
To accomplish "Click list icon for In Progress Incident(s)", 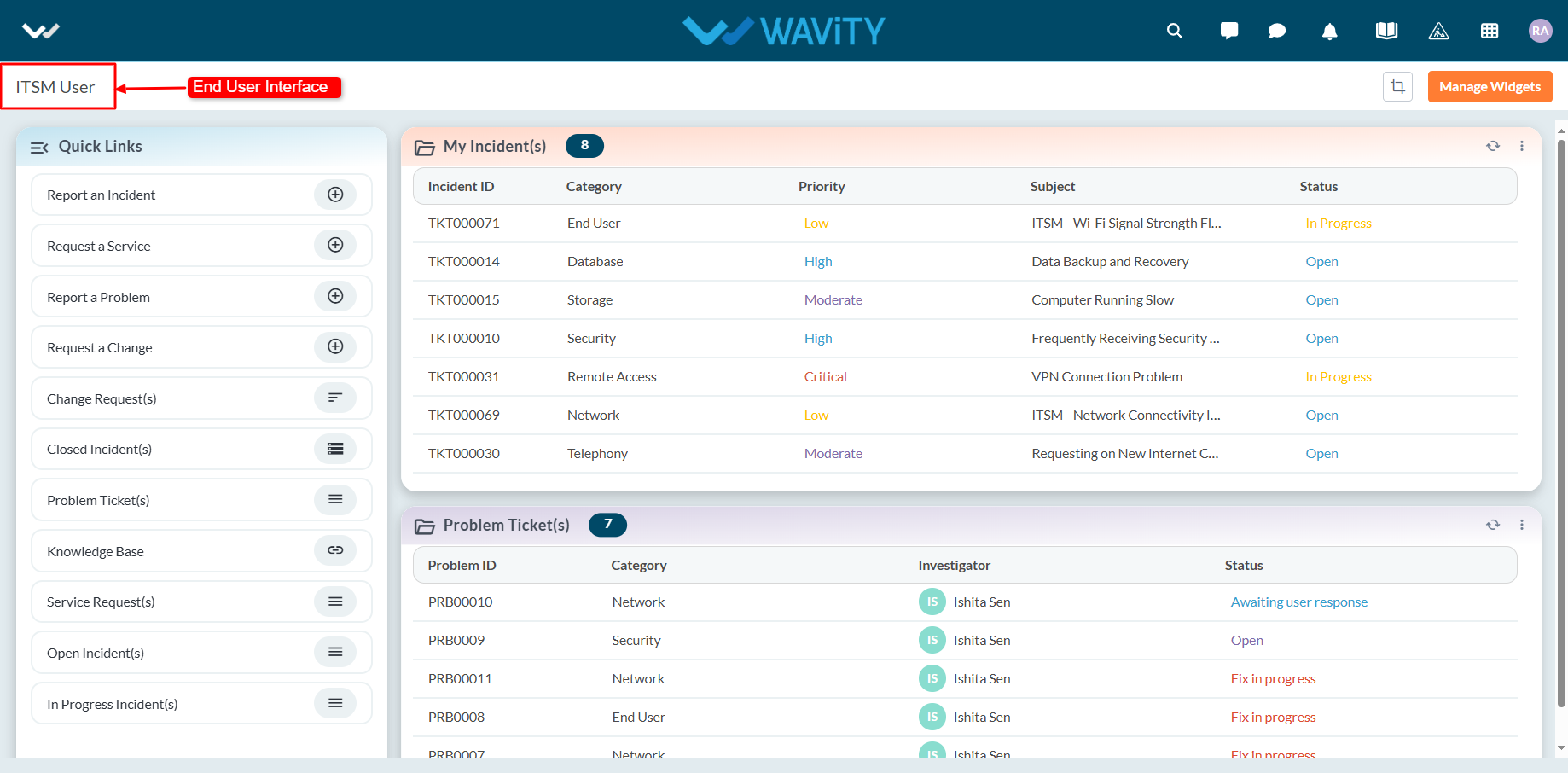I will [335, 703].
